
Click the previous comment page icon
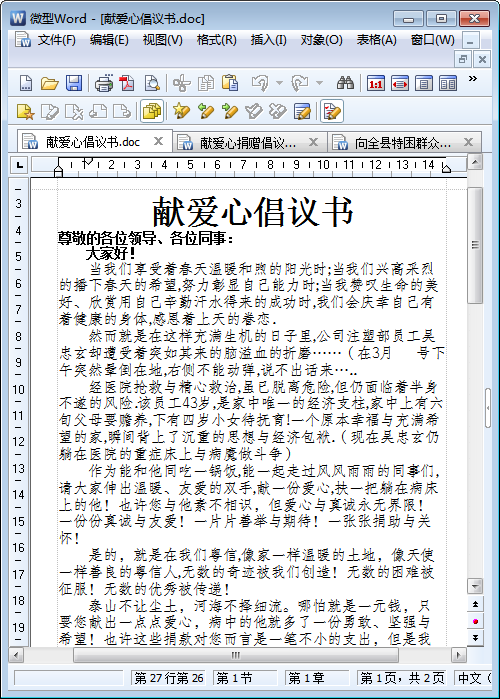coord(98,111)
